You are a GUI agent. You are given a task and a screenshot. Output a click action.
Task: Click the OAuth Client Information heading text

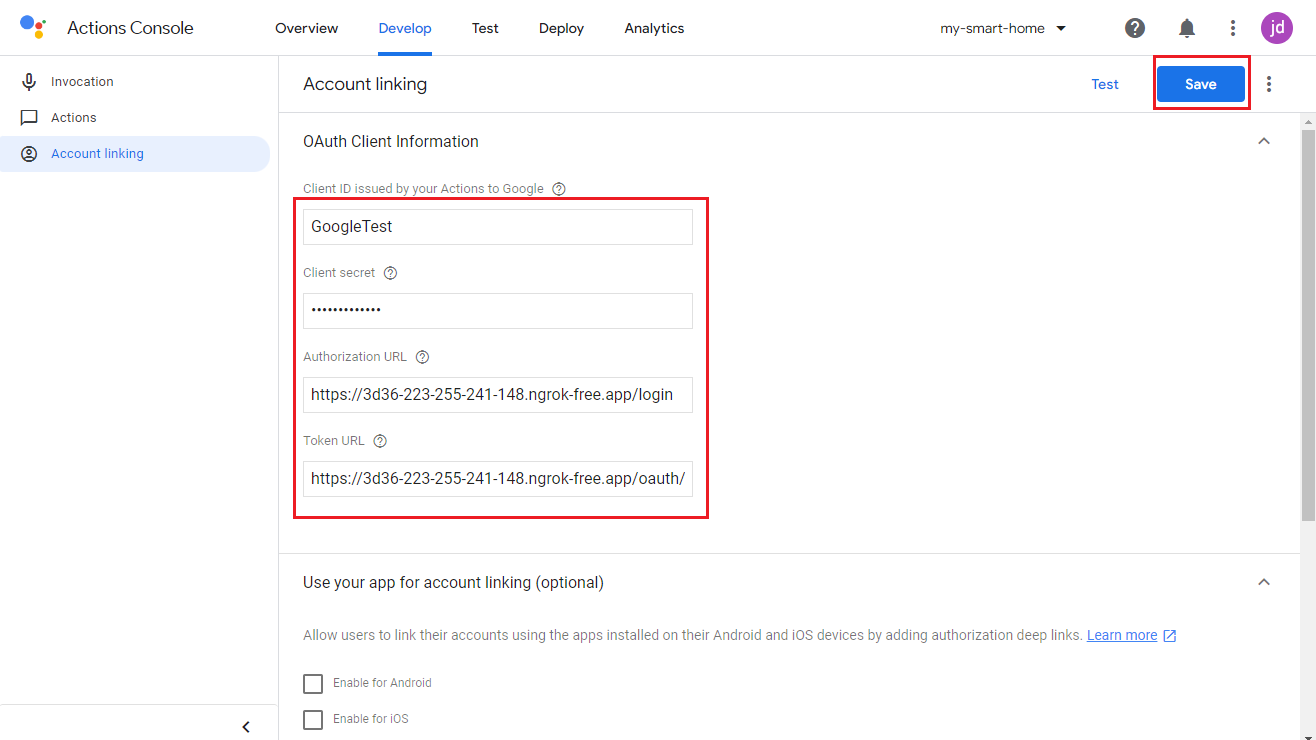click(391, 141)
